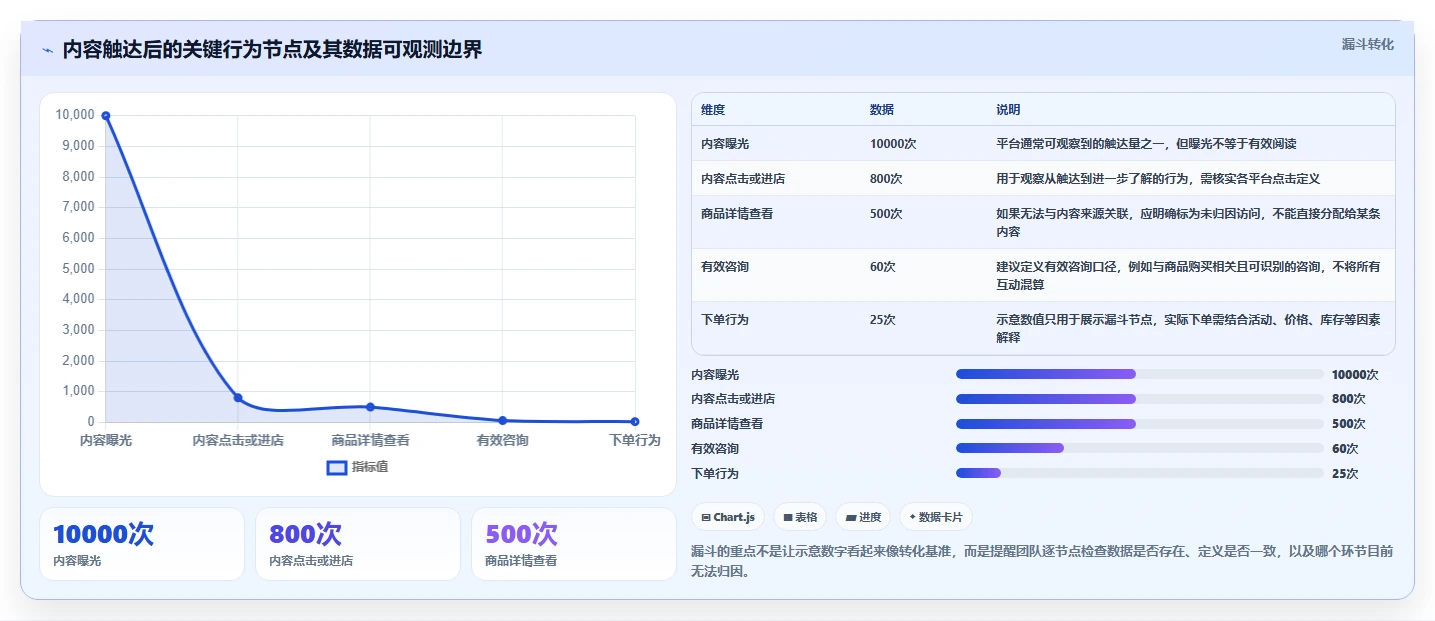
Task: Click the 25次 progress value label
Action: pyautogui.click(x=1345, y=474)
